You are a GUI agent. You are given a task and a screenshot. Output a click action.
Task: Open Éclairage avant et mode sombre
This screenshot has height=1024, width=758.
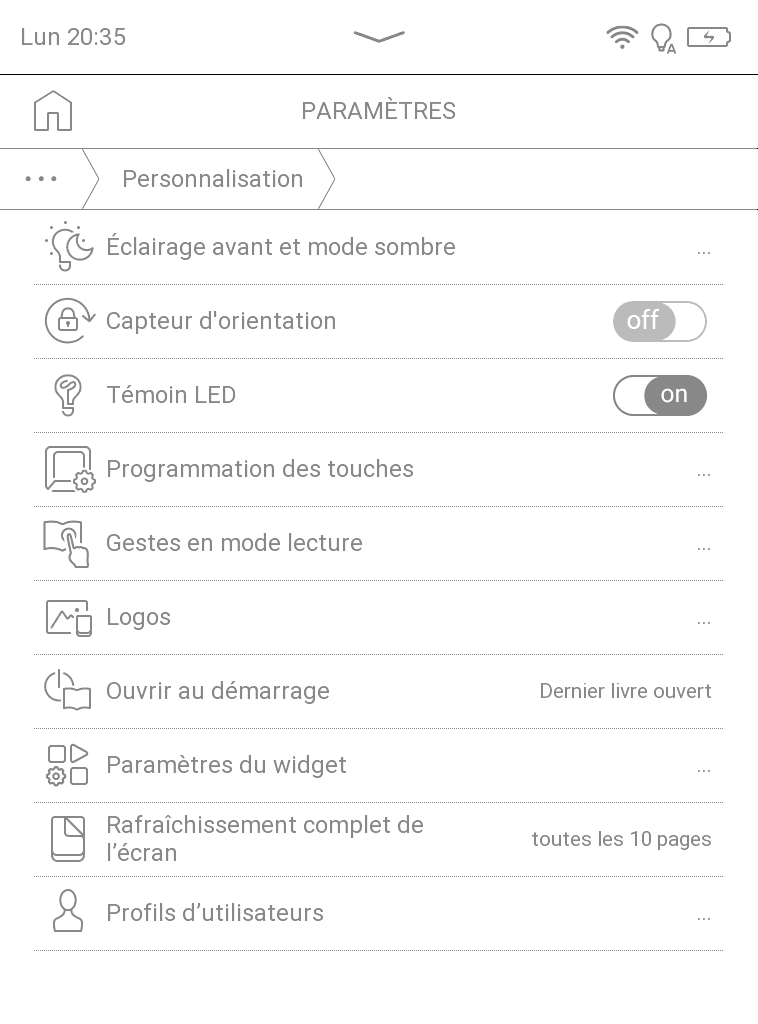click(281, 247)
